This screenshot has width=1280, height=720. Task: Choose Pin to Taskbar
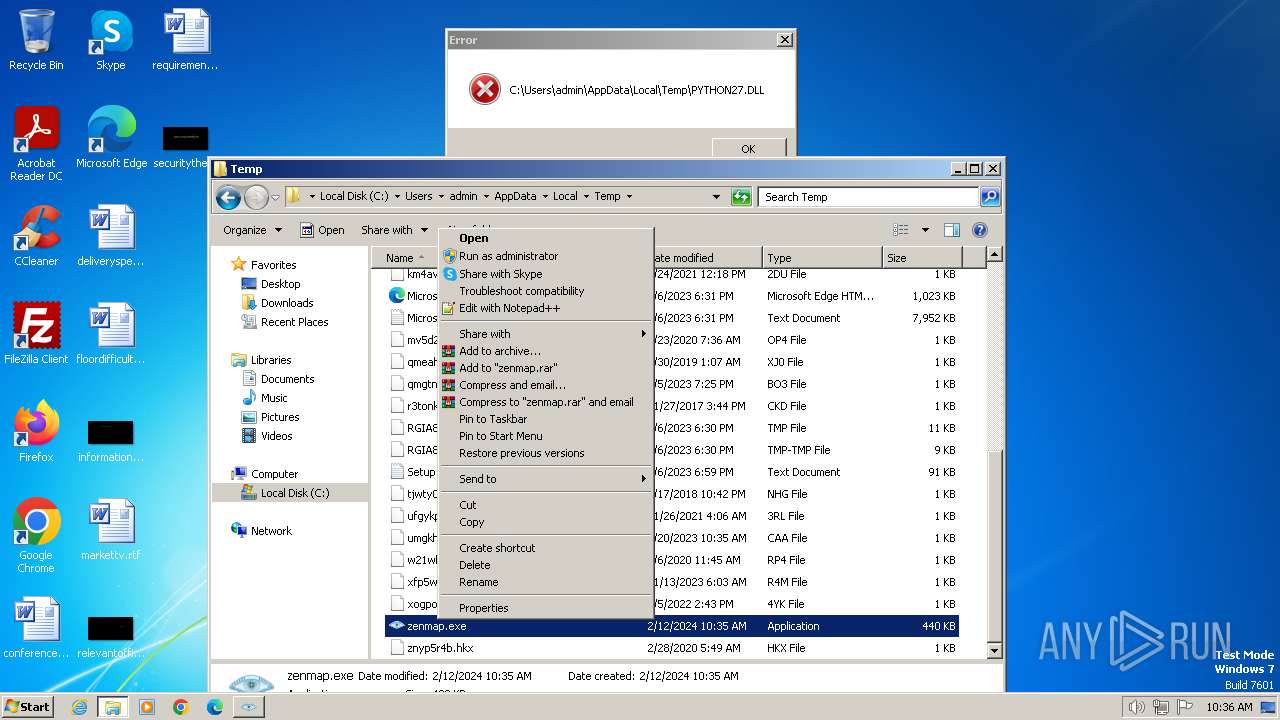(x=546, y=419)
